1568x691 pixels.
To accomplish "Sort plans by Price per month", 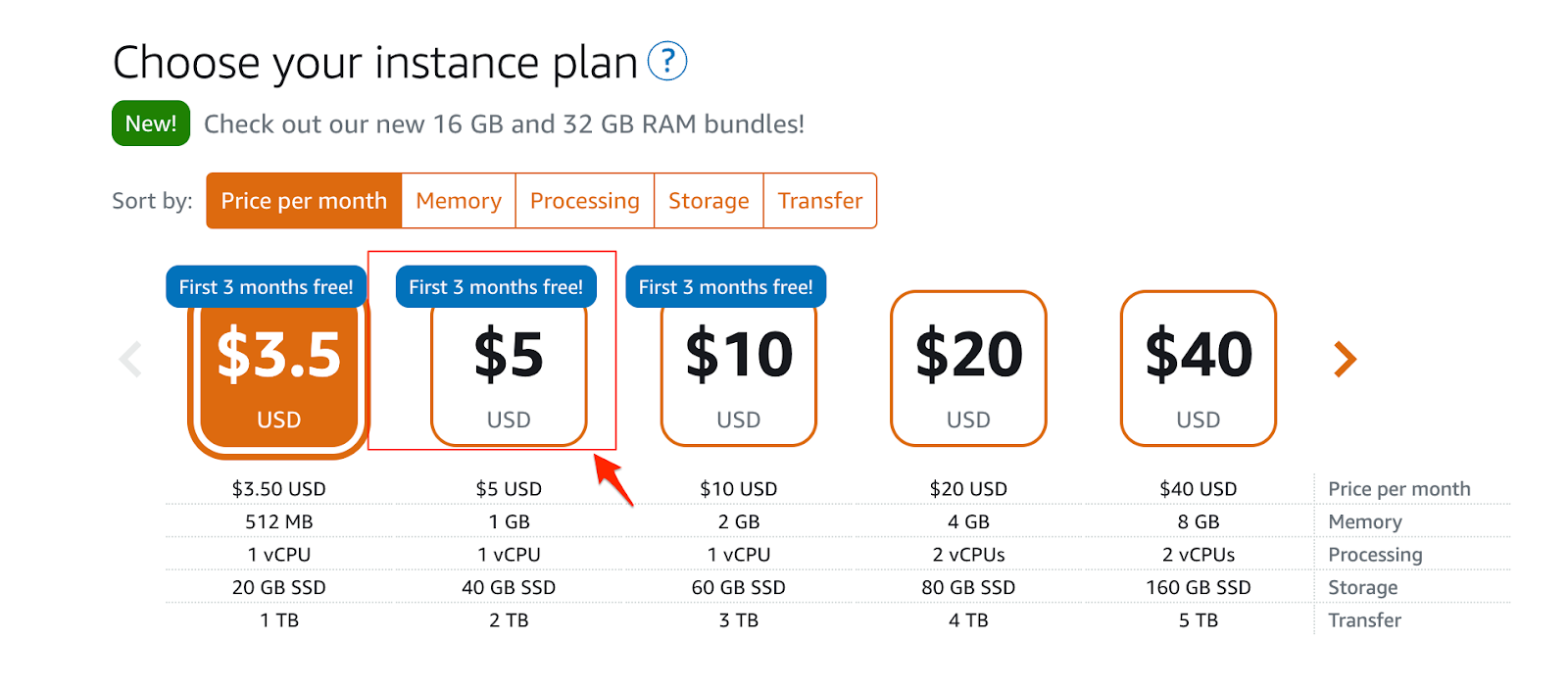I will (304, 201).
